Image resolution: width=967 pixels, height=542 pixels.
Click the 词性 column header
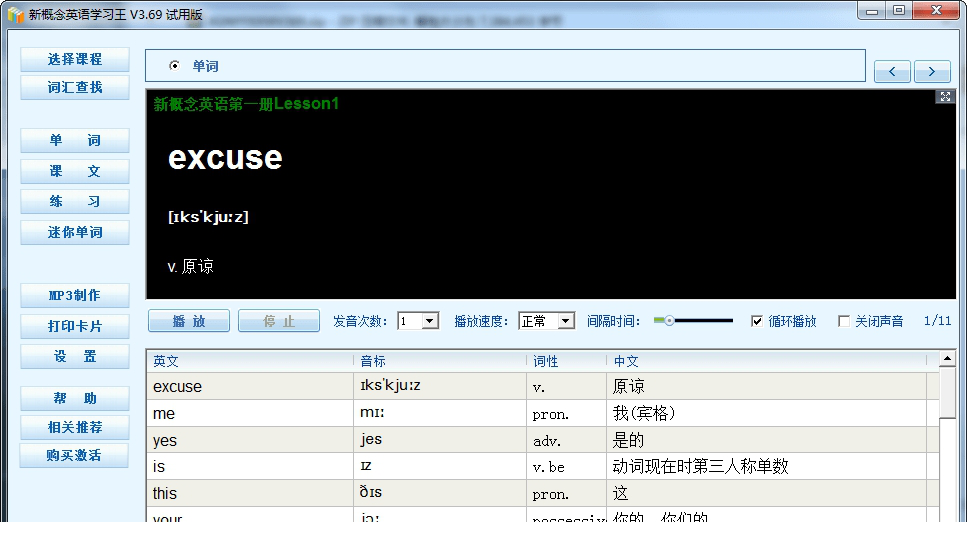566,361
